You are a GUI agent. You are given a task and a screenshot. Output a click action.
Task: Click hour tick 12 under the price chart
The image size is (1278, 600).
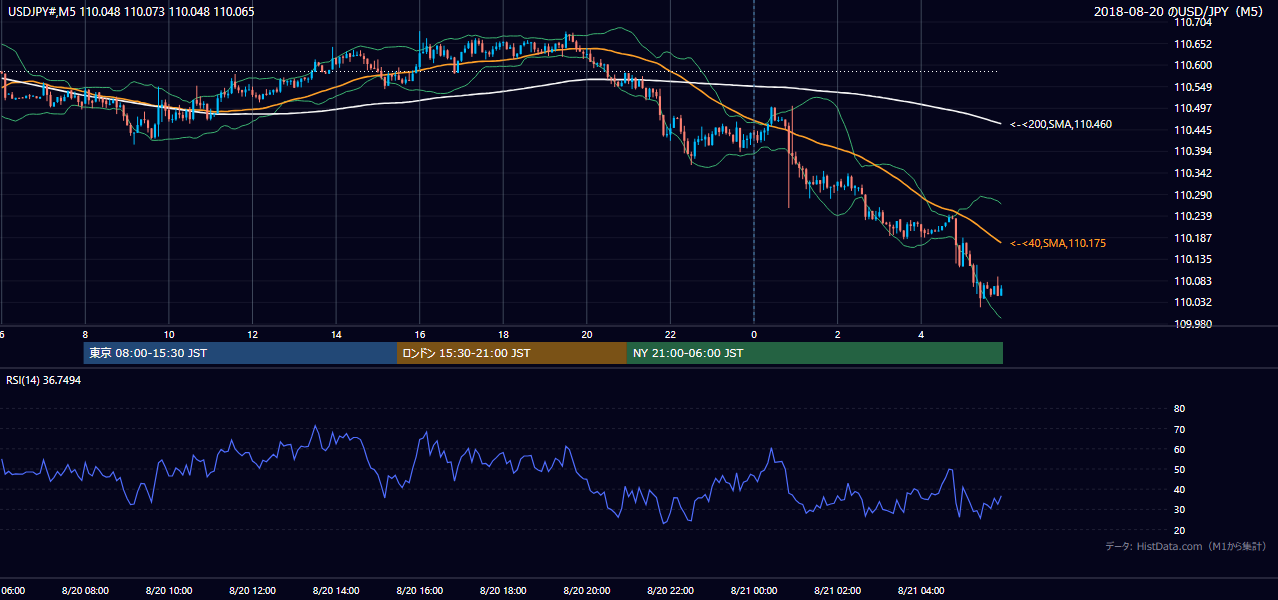click(x=253, y=335)
